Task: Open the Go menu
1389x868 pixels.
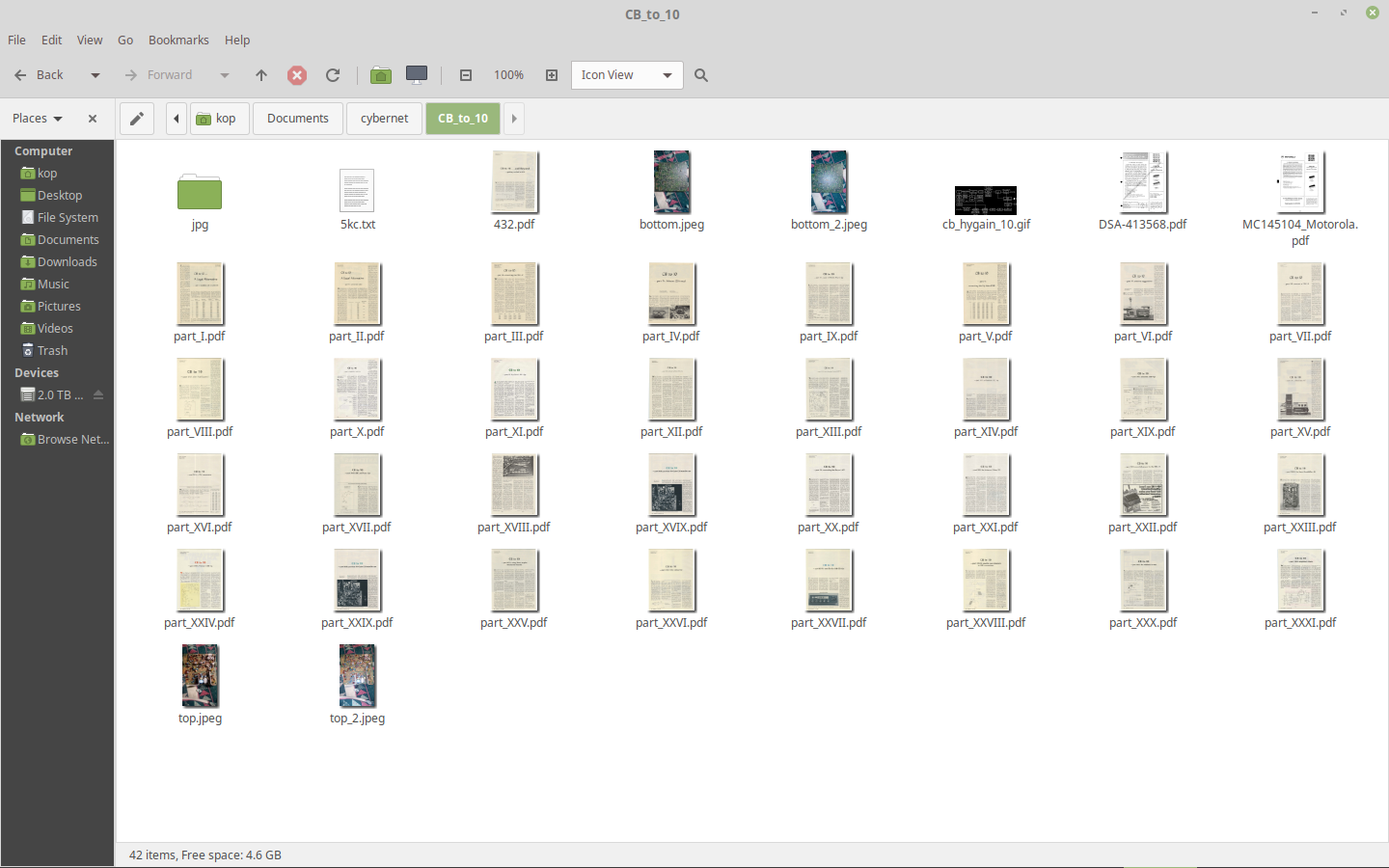Action: tap(124, 40)
